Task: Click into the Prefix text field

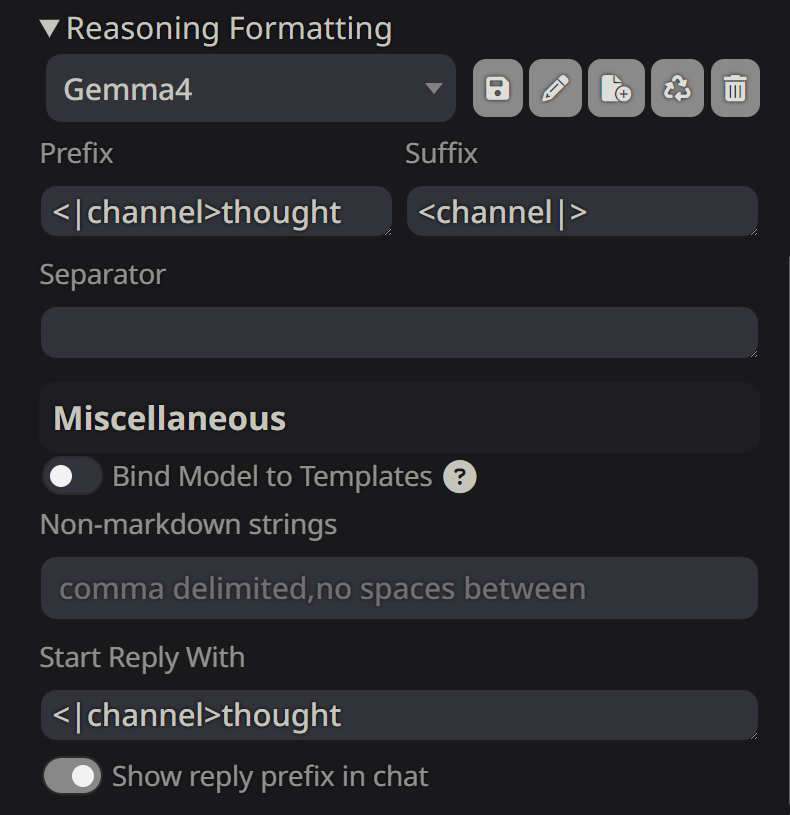Action: tap(215, 212)
